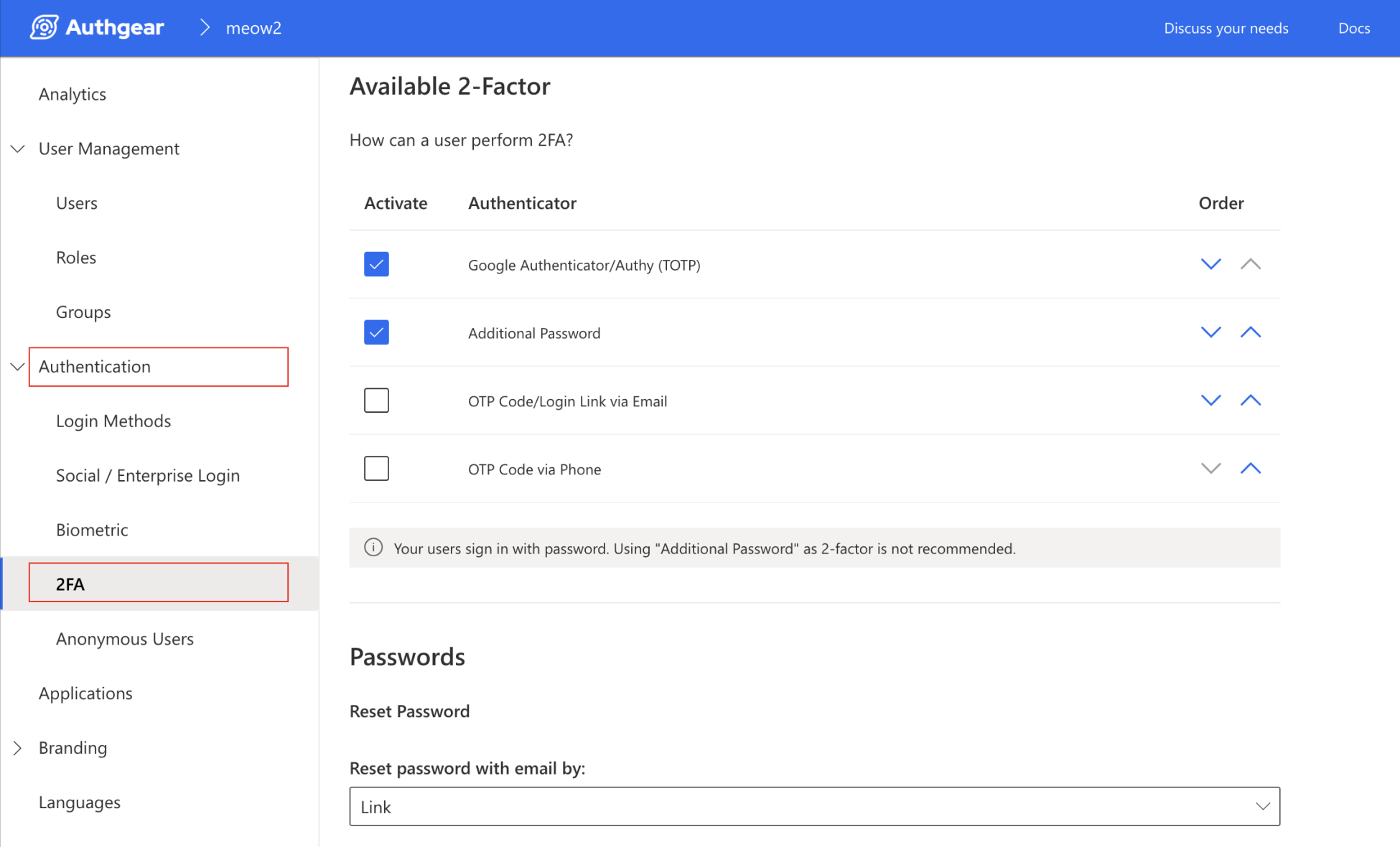Move Additional Password down in order
The width and height of the screenshot is (1400, 847).
(x=1210, y=332)
